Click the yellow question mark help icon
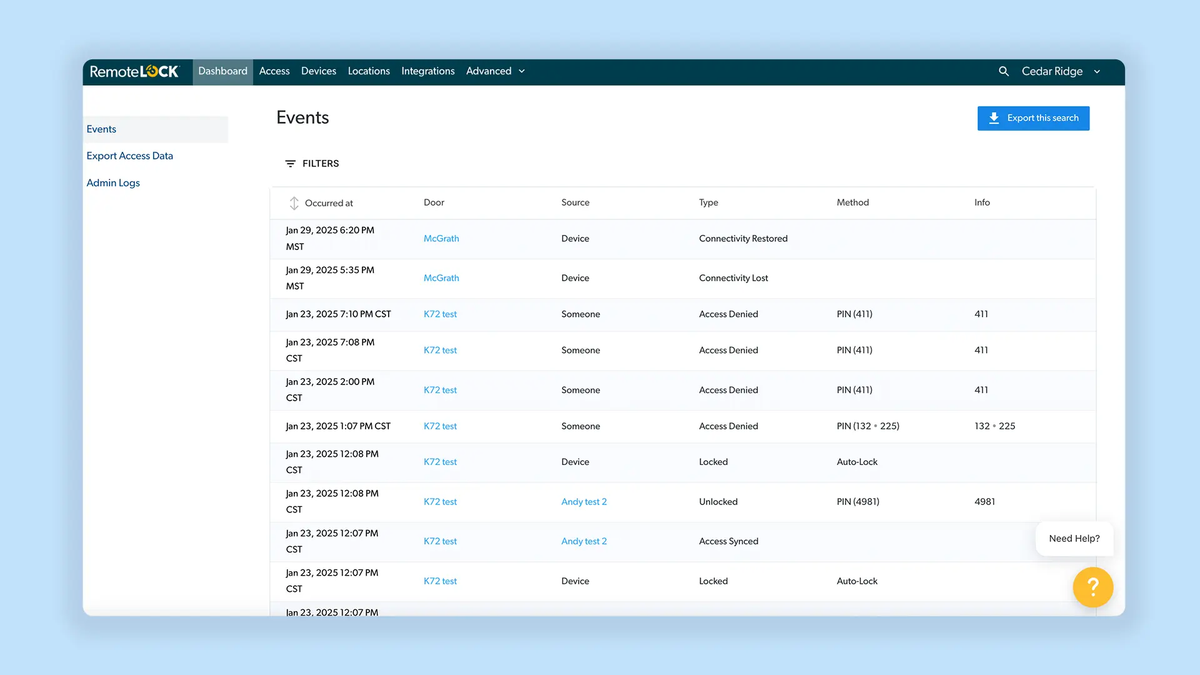Screen dimensions: 1200x675 pyautogui.click(x=1093, y=587)
